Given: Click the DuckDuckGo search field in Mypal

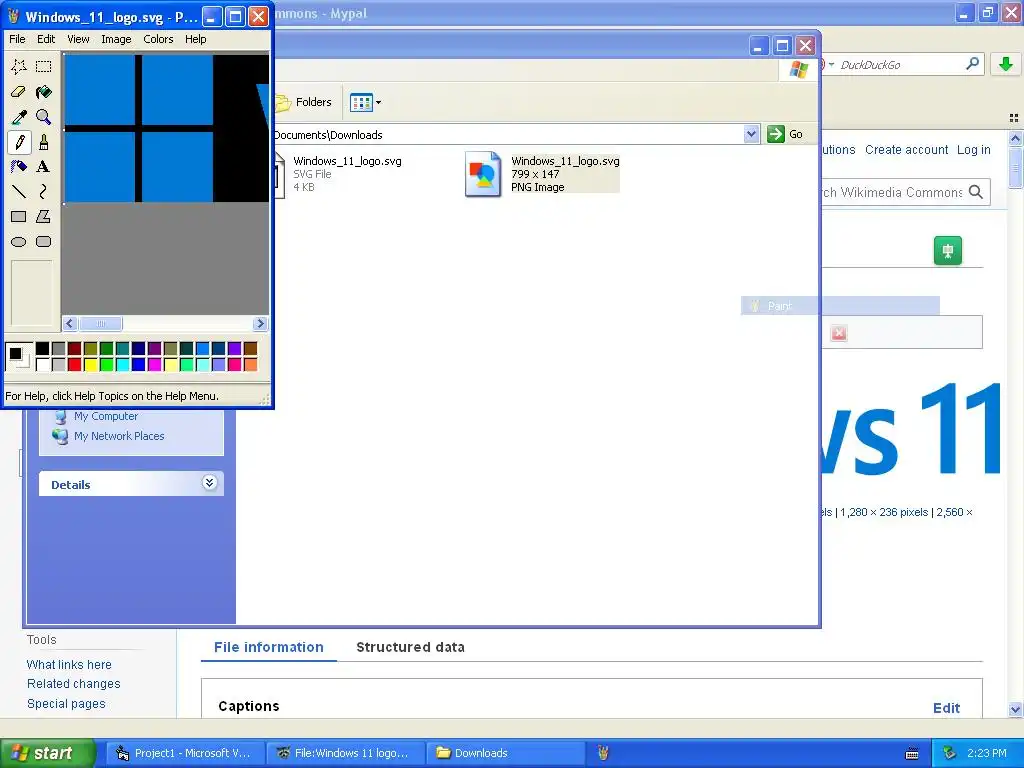Looking at the screenshot, I should [900, 65].
